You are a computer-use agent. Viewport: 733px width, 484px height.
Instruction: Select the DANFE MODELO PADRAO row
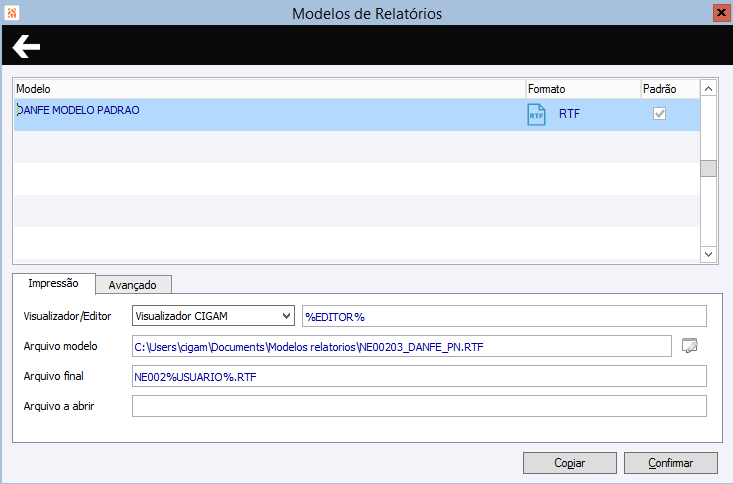click(x=357, y=115)
